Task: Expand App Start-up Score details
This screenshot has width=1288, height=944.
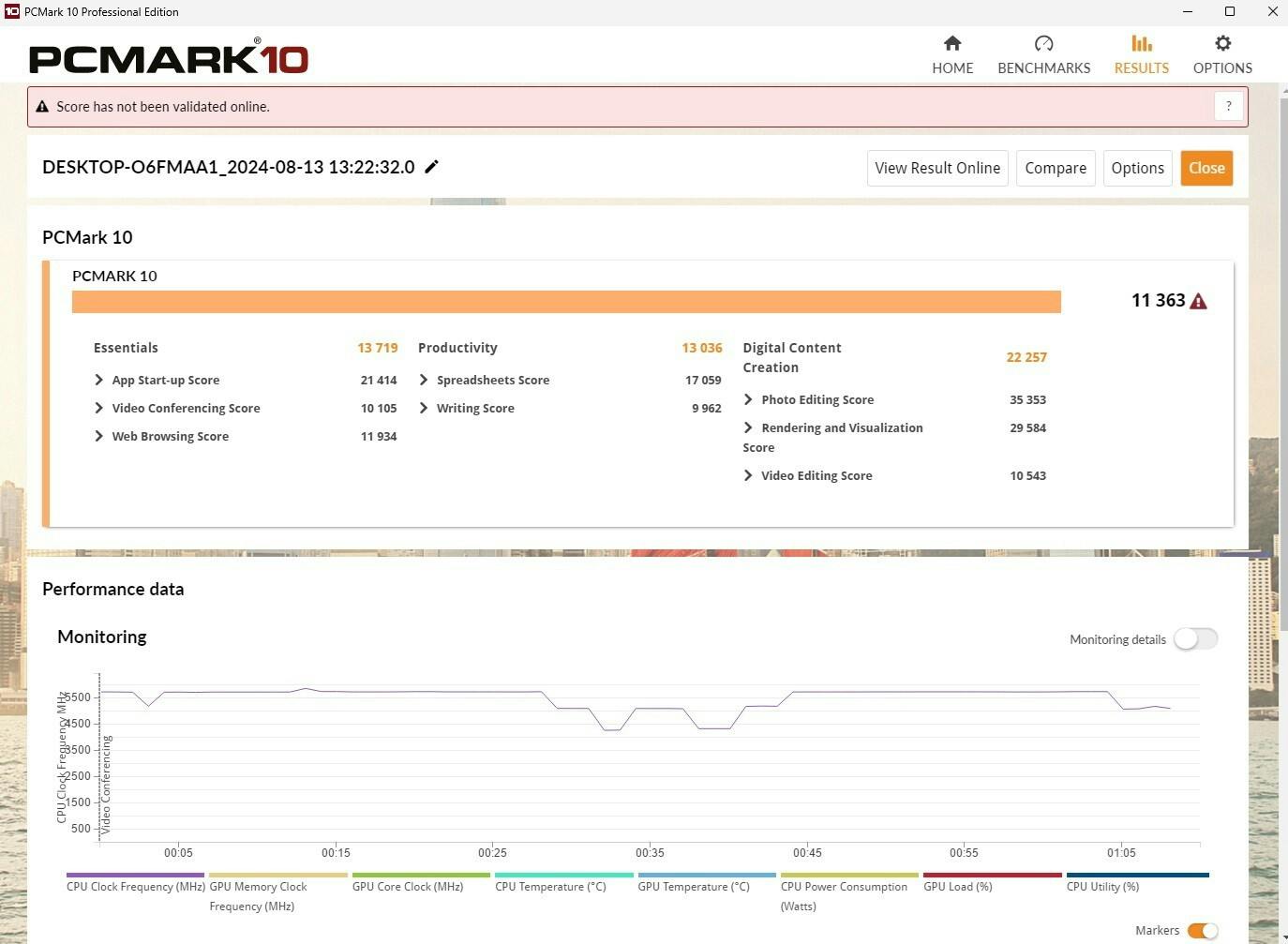Action: click(99, 380)
